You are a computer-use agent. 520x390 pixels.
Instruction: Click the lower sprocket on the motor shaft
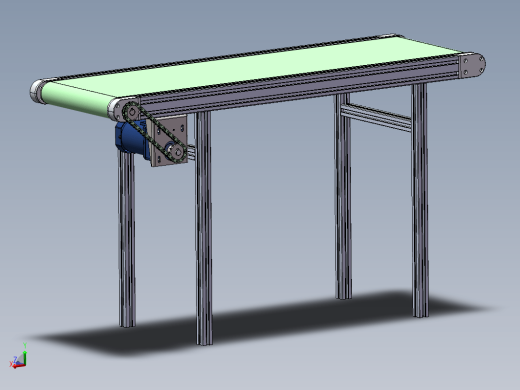point(177,153)
